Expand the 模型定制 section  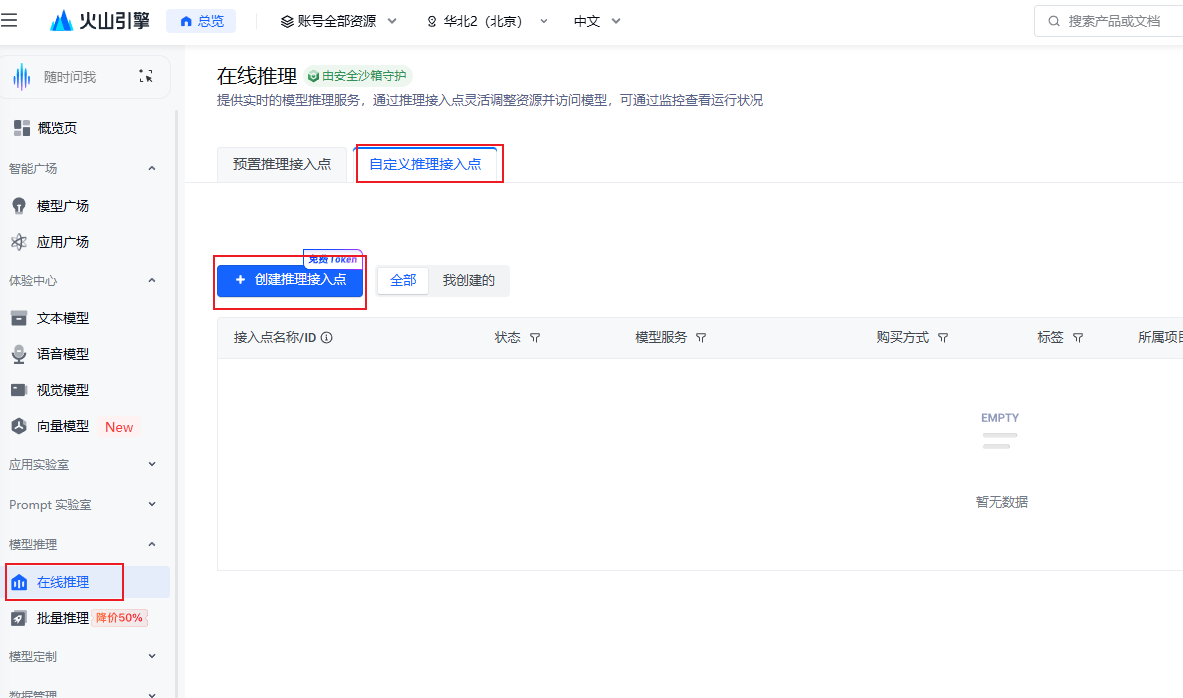(152, 656)
